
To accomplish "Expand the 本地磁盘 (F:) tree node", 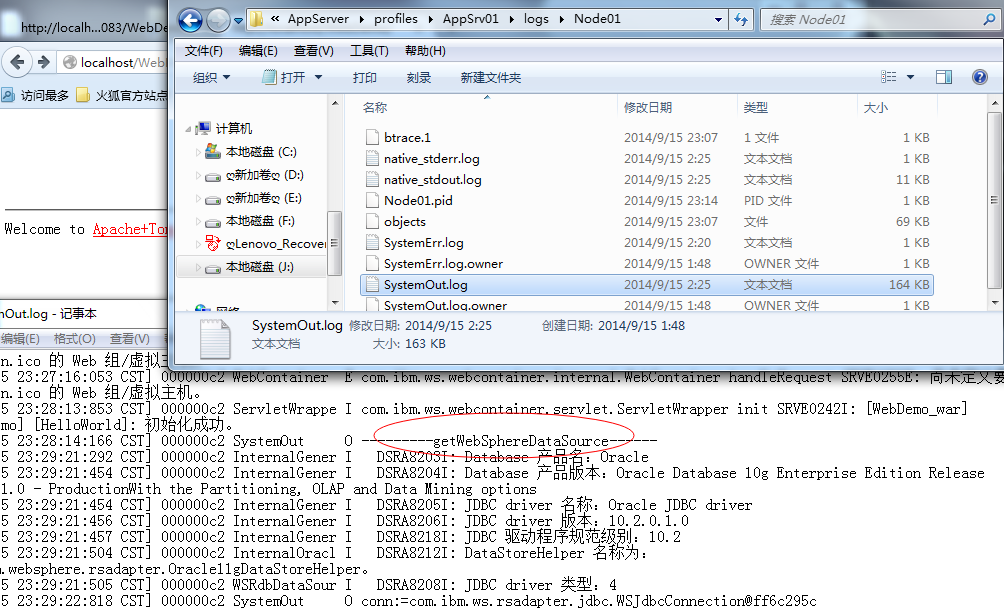I will click(x=198, y=221).
